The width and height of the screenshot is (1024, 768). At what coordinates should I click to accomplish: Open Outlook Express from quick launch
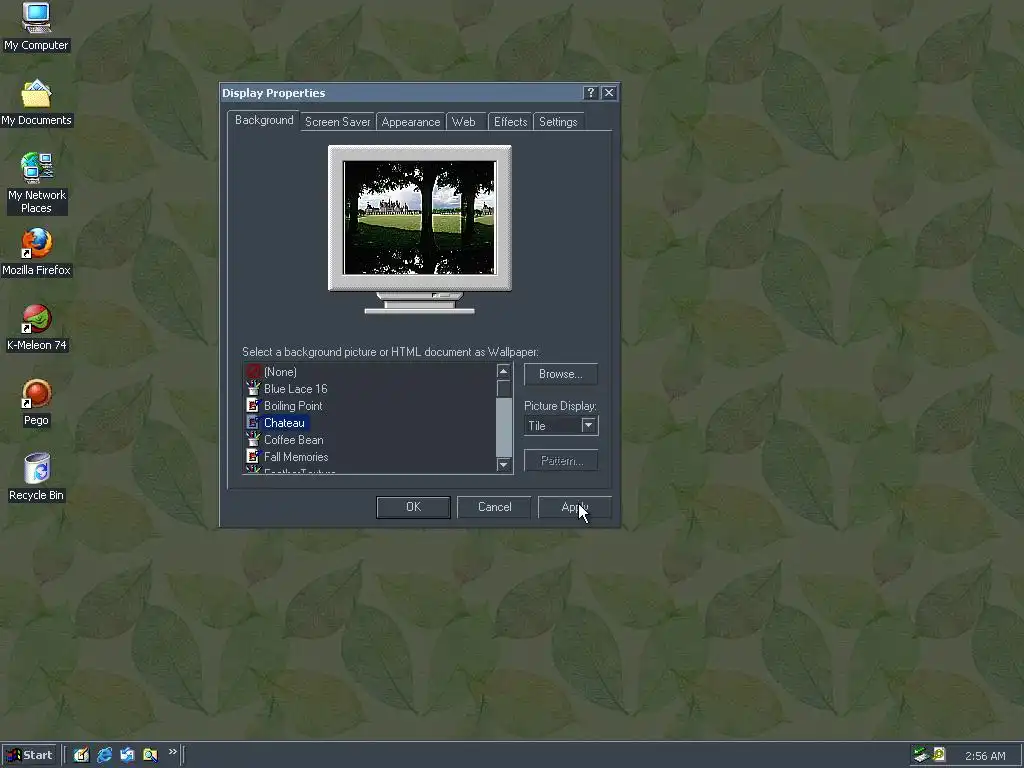coord(127,755)
